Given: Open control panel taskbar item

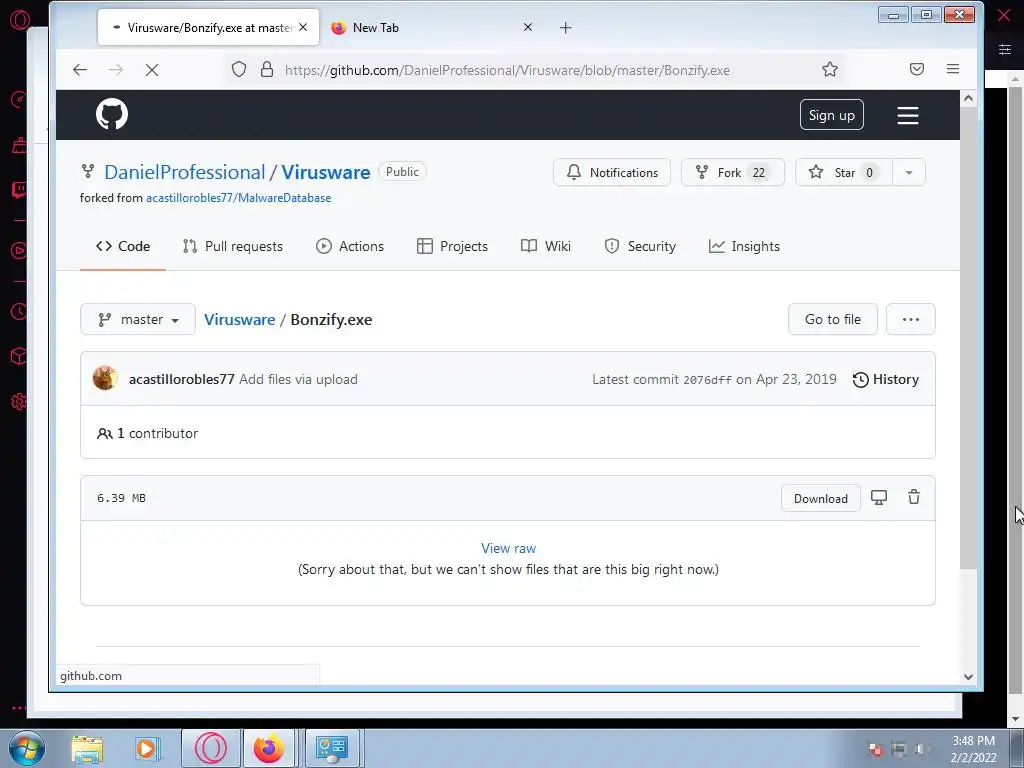Looking at the screenshot, I should (332, 748).
